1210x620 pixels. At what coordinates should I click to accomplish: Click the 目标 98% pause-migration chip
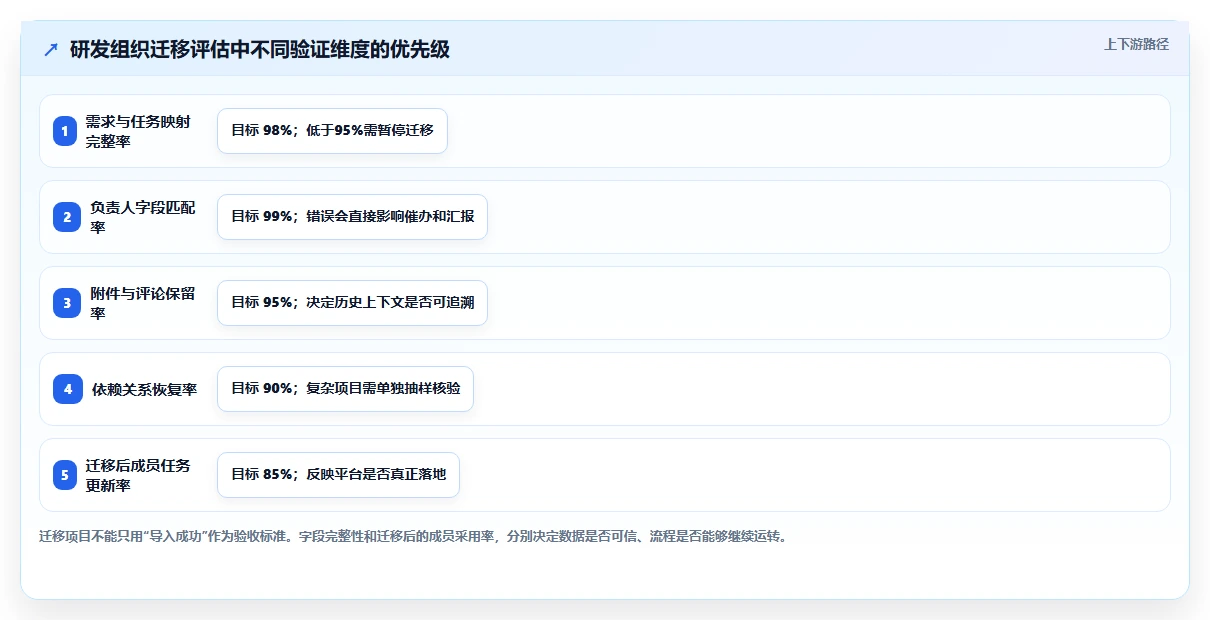click(332, 131)
